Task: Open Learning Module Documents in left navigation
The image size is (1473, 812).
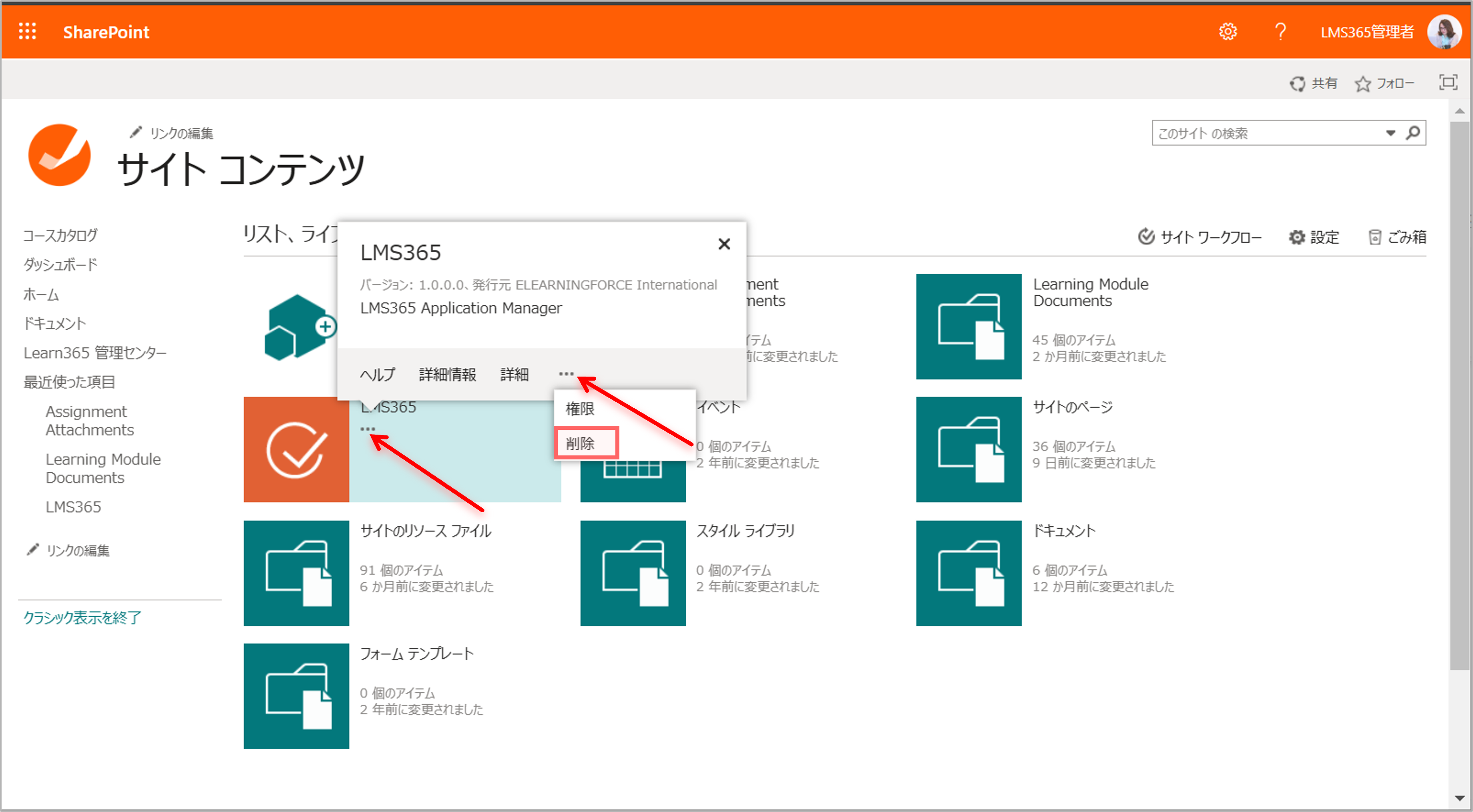Action: pyautogui.click(x=103, y=468)
